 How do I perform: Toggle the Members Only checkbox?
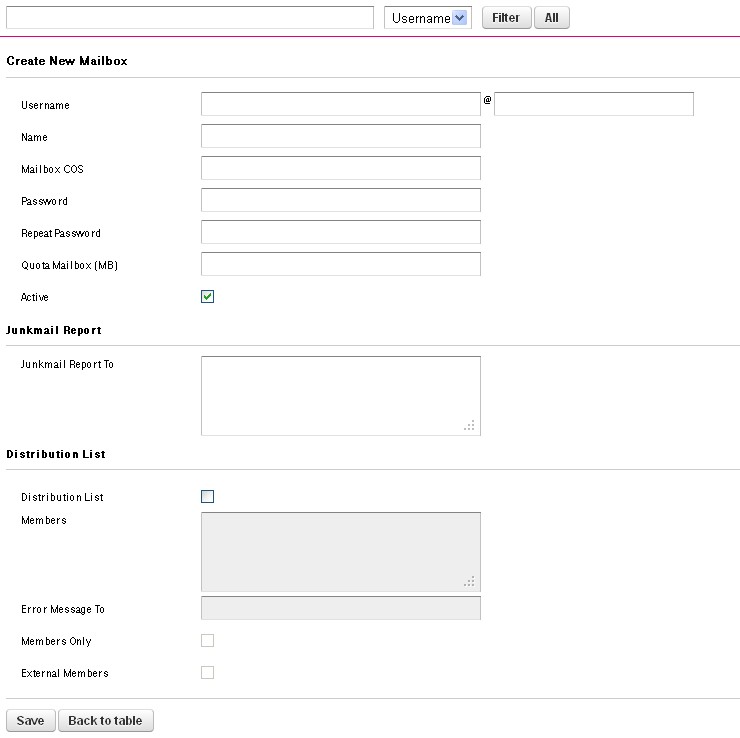207,640
